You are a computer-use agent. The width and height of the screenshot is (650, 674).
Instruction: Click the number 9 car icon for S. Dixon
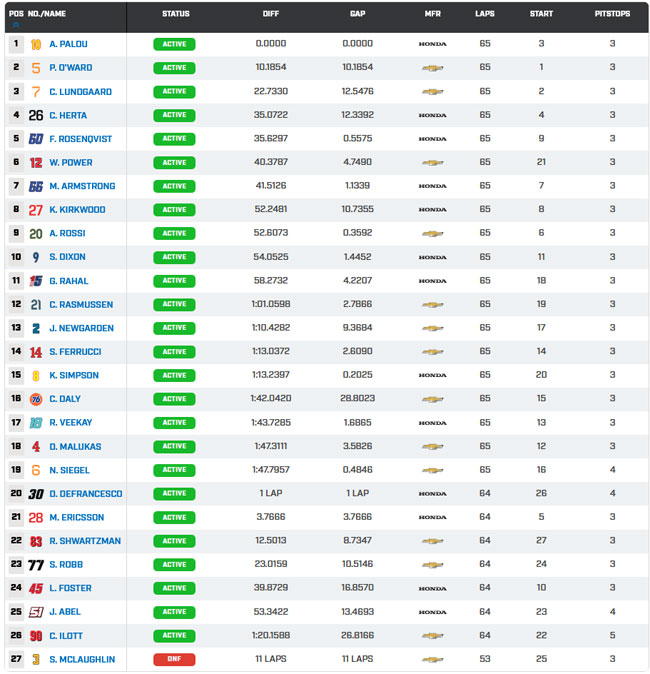coord(36,257)
